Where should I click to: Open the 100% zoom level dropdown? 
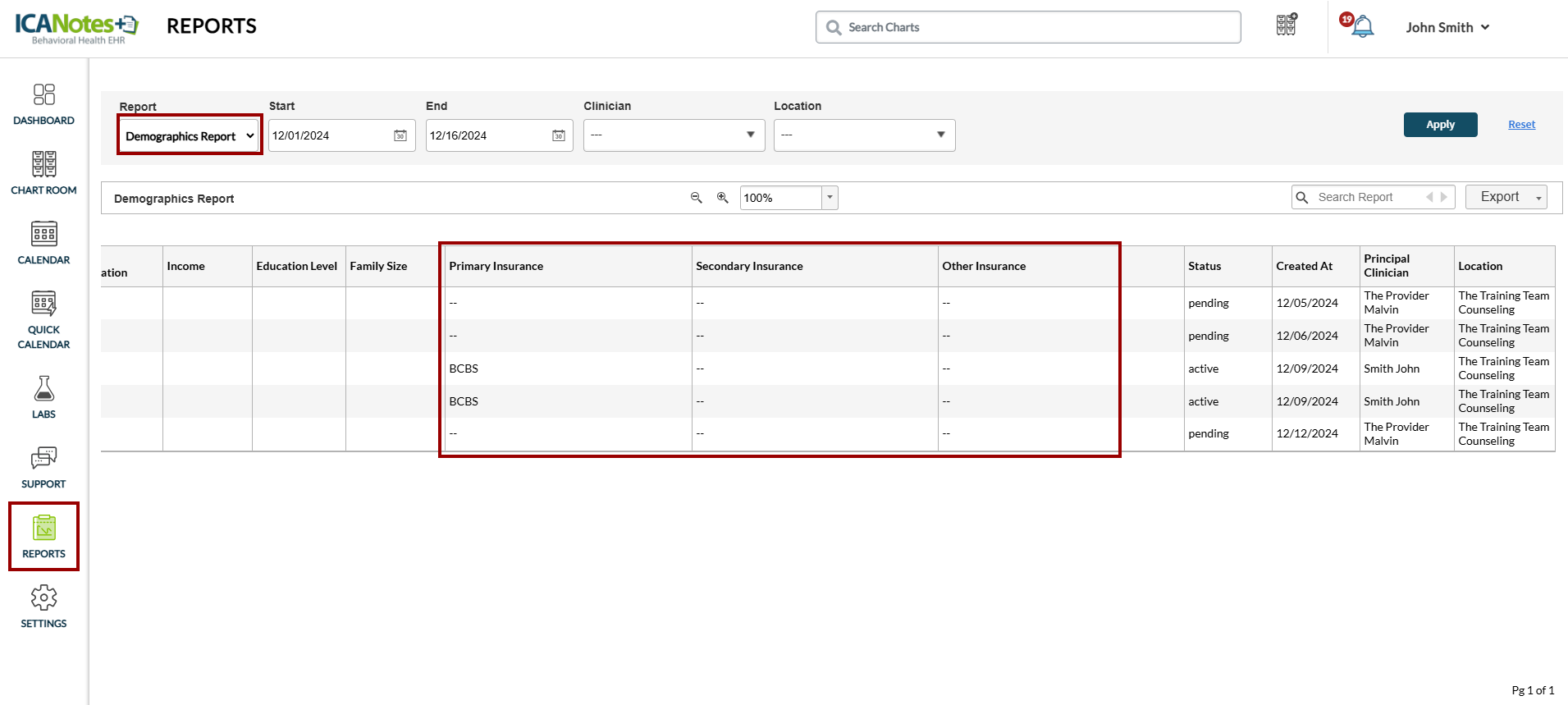click(830, 198)
